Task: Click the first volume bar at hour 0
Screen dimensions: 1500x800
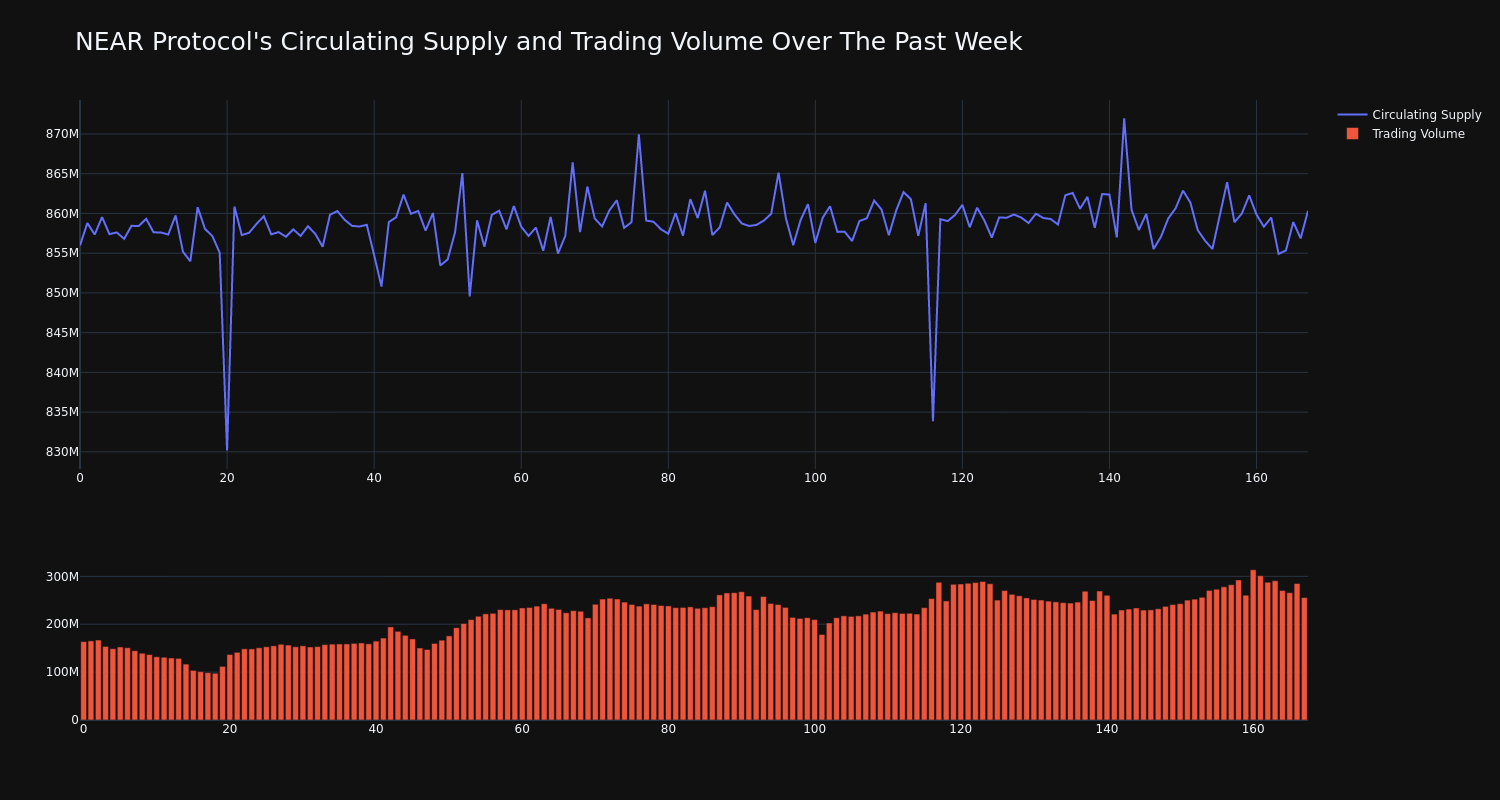Action: 83,681
